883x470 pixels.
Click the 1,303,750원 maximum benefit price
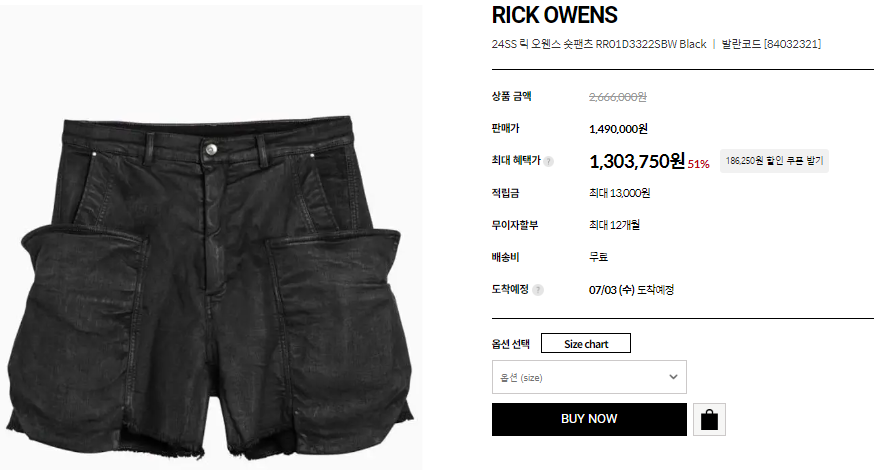(x=637, y=161)
